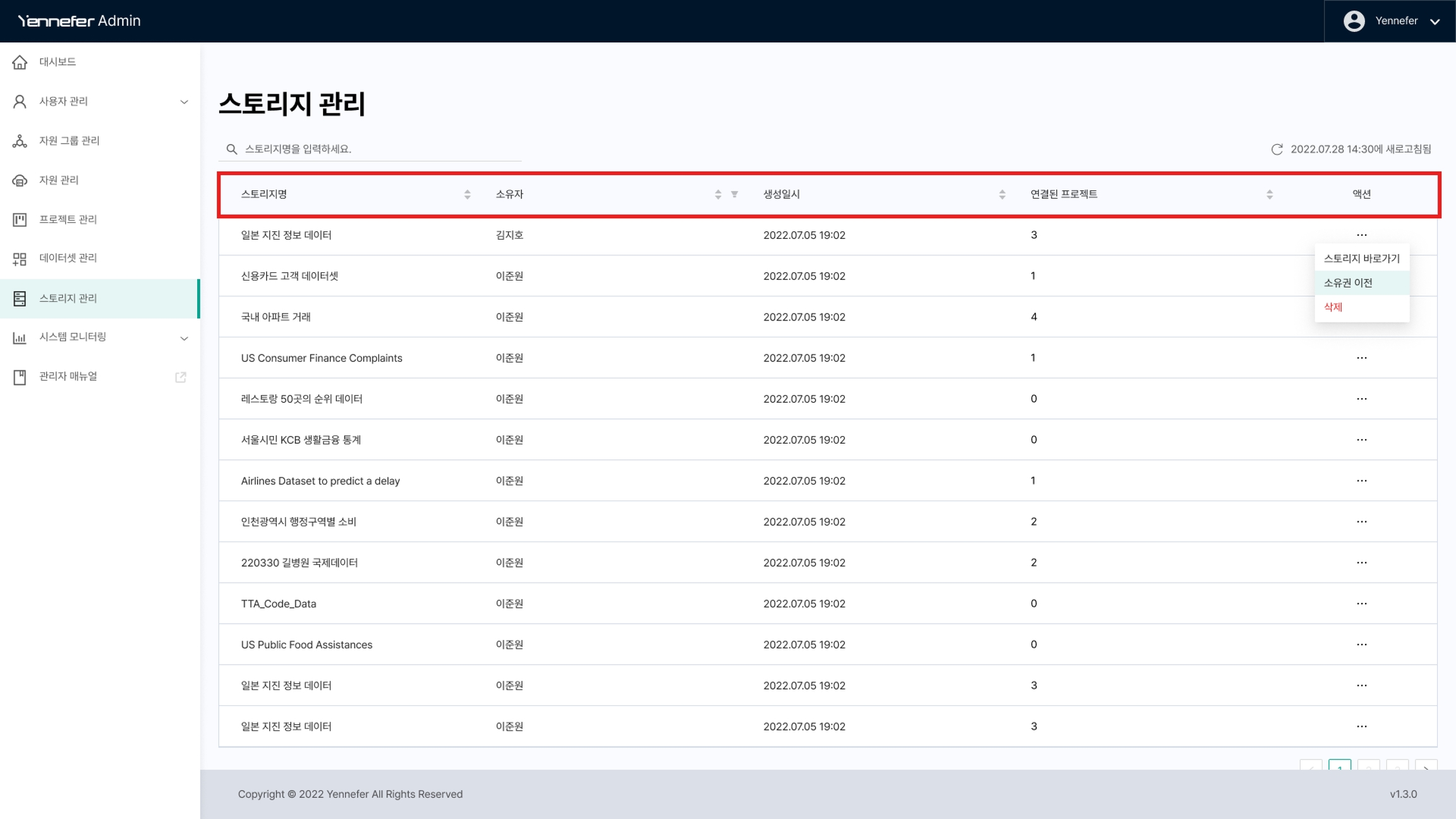Image resolution: width=1456 pixels, height=819 pixels.
Task: Open the dataset management grid icon
Action: (20, 258)
